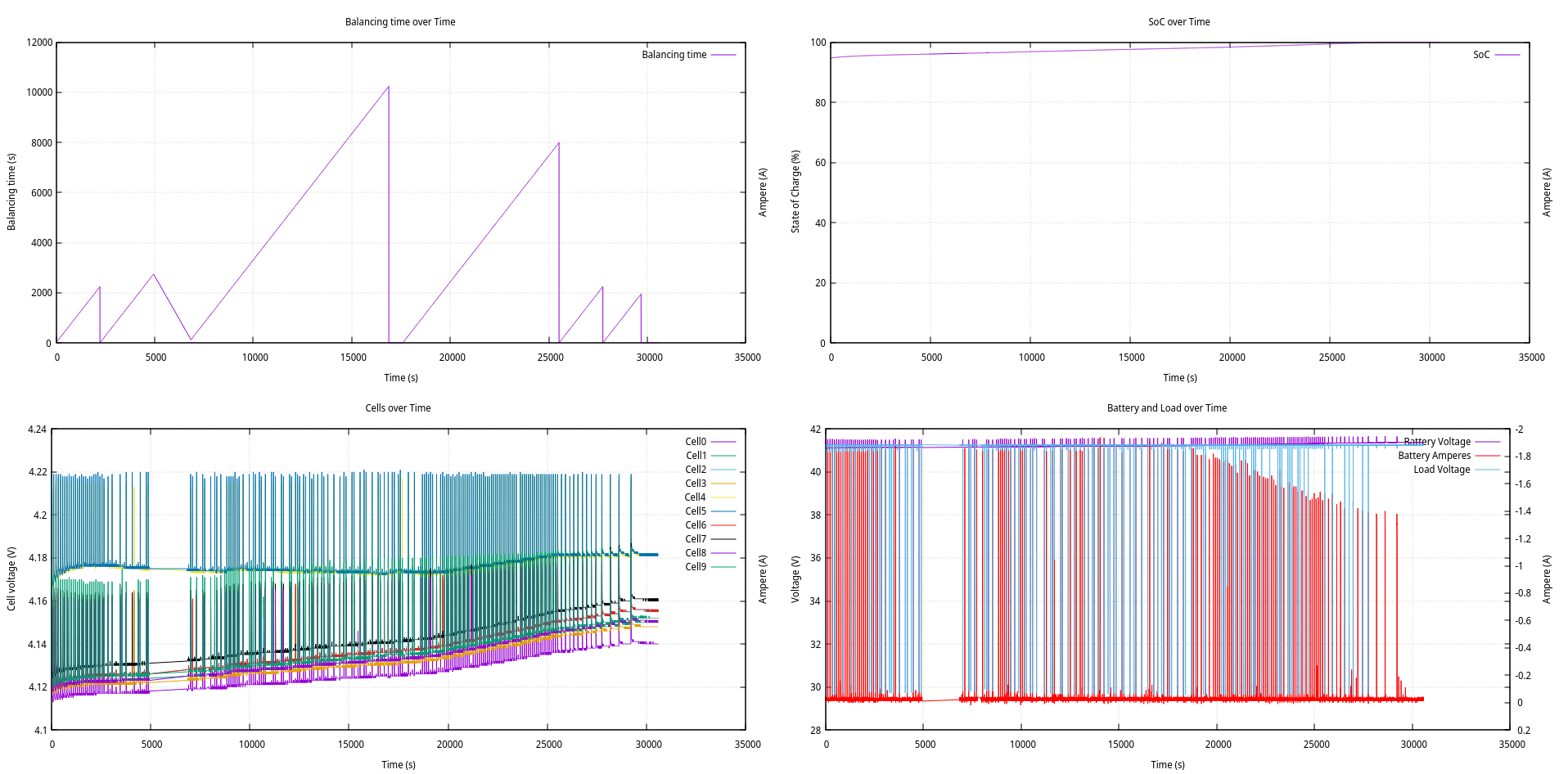The height and width of the screenshot is (774, 1568).
Task: Click the -1 tick on Battery chart right axis
Action: pos(1519,566)
